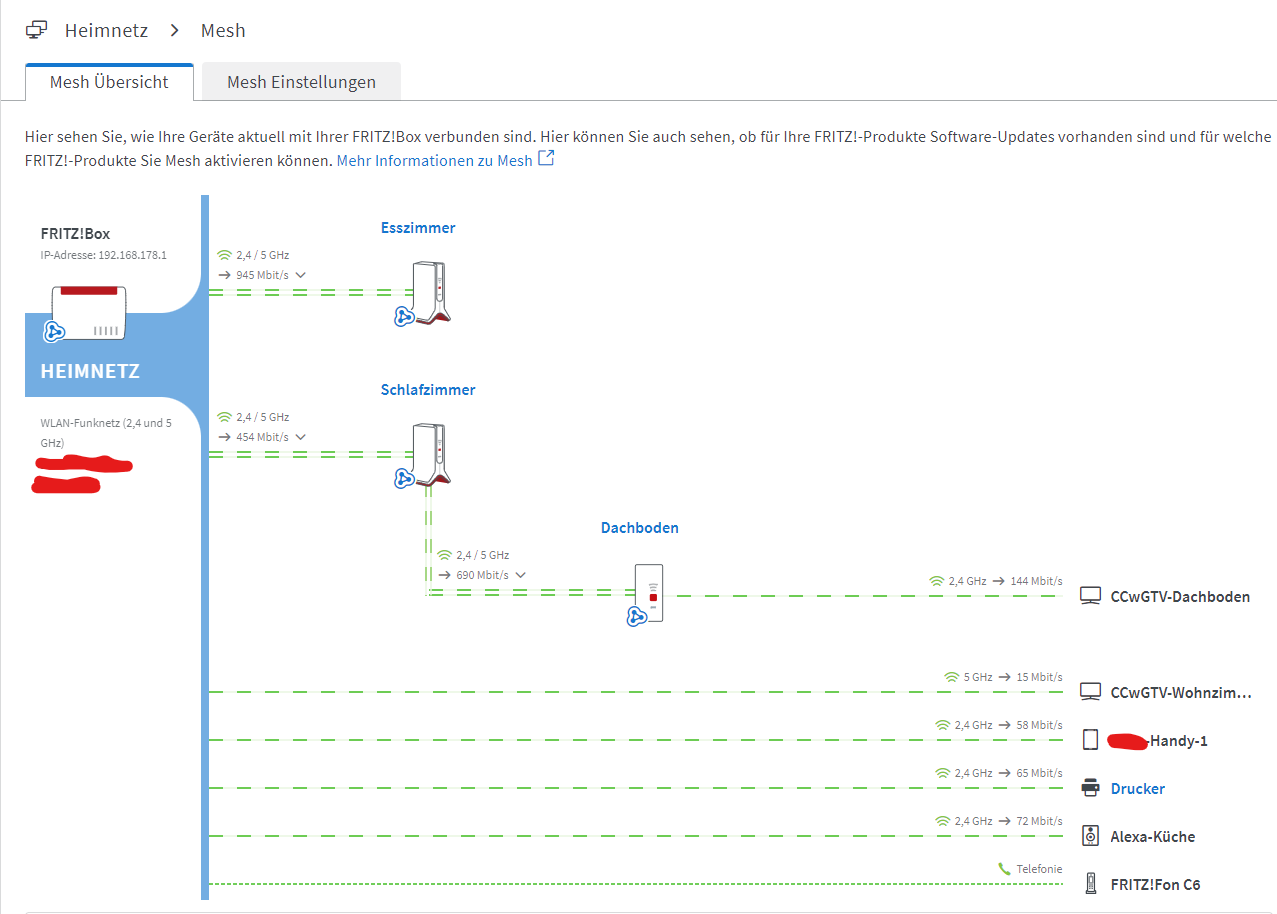Viewport: 1277px width, 914px height.
Task: Click the mesh badge on Esszimmer repeater
Action: pos(404,316)
